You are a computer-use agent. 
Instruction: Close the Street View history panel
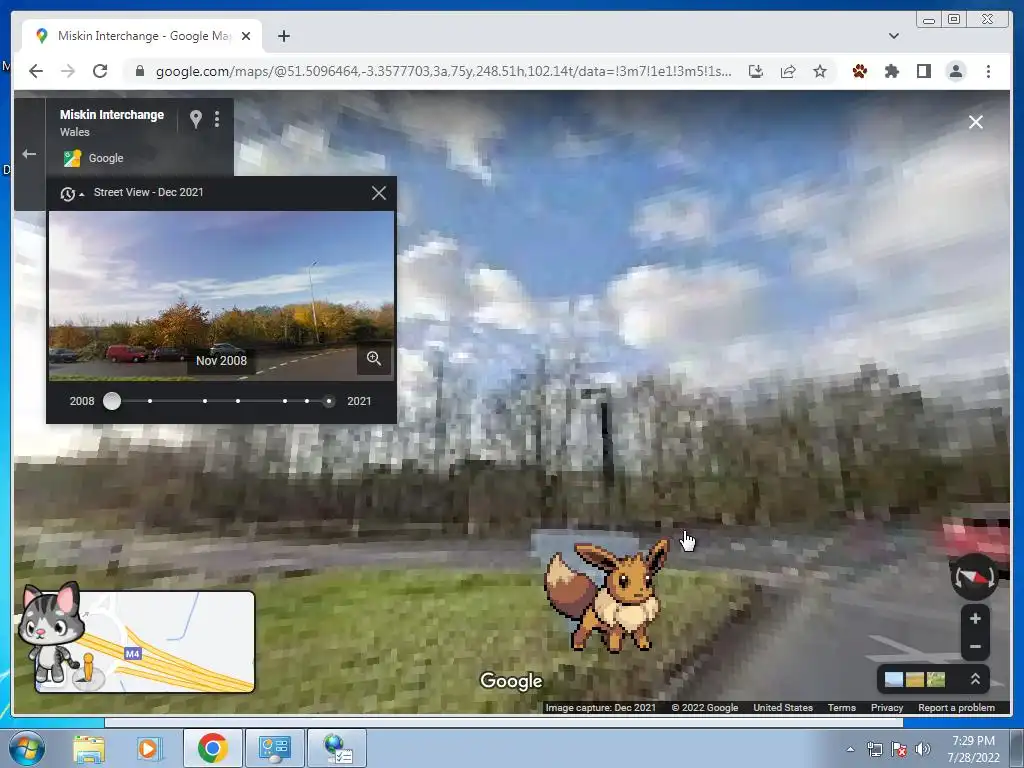pos(379,193)
